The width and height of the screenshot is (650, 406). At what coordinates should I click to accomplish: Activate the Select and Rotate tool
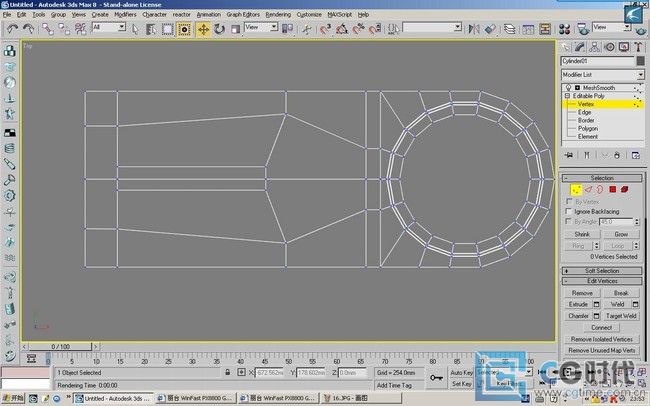[219, 29]
